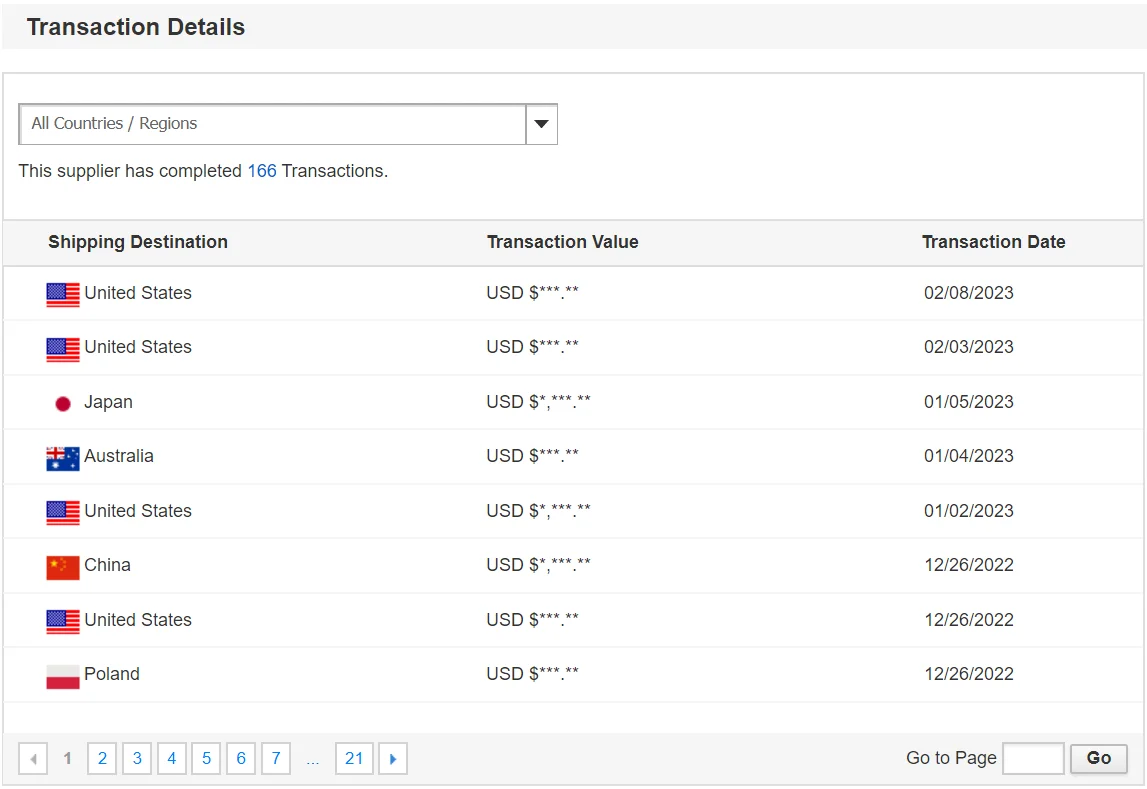Image resolution: width=1147 pixels, height=789 pixels.
Task: Focus the Go to Page input field
Action: 1033,758
